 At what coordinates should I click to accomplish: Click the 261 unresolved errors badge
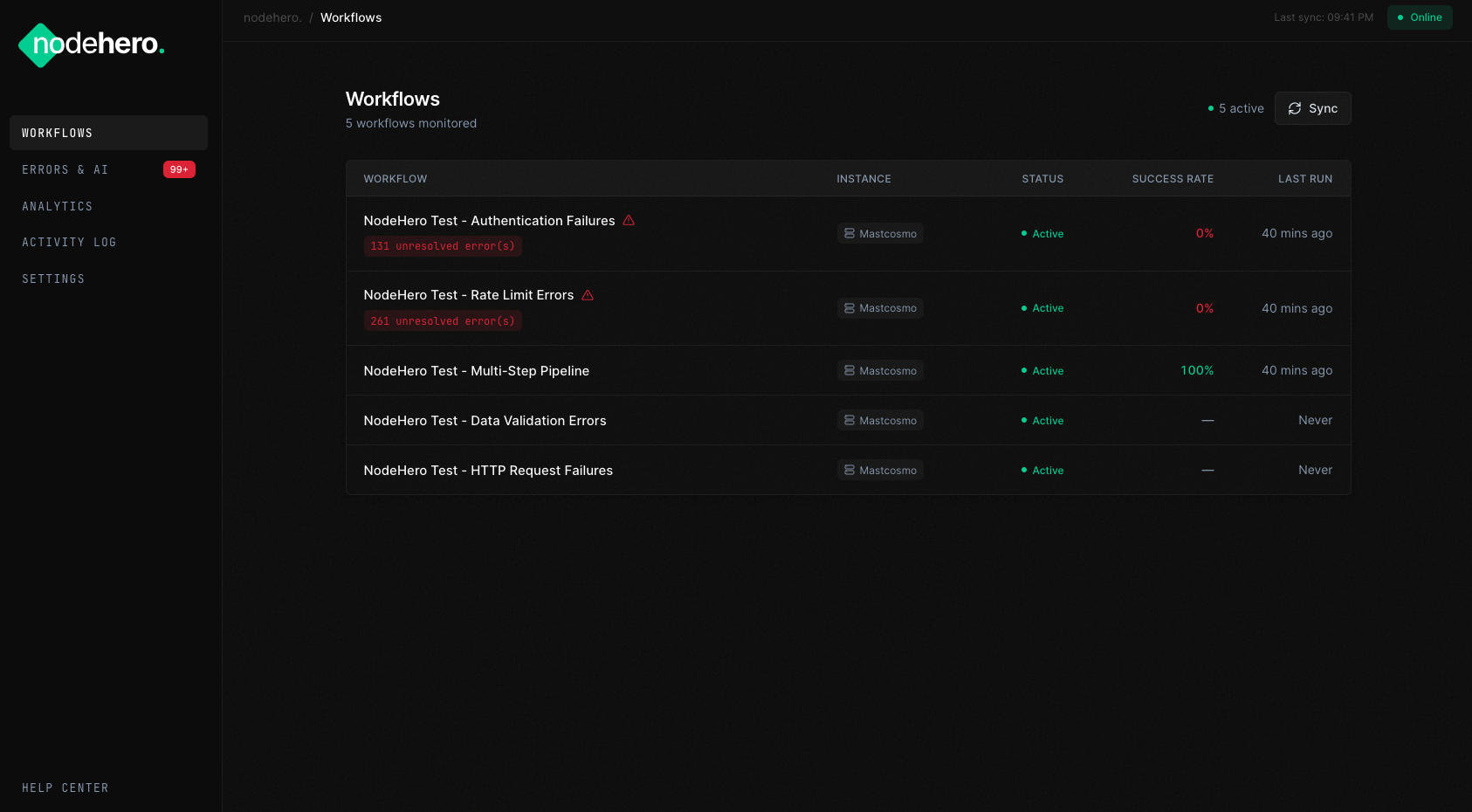[x=443, y=320]
